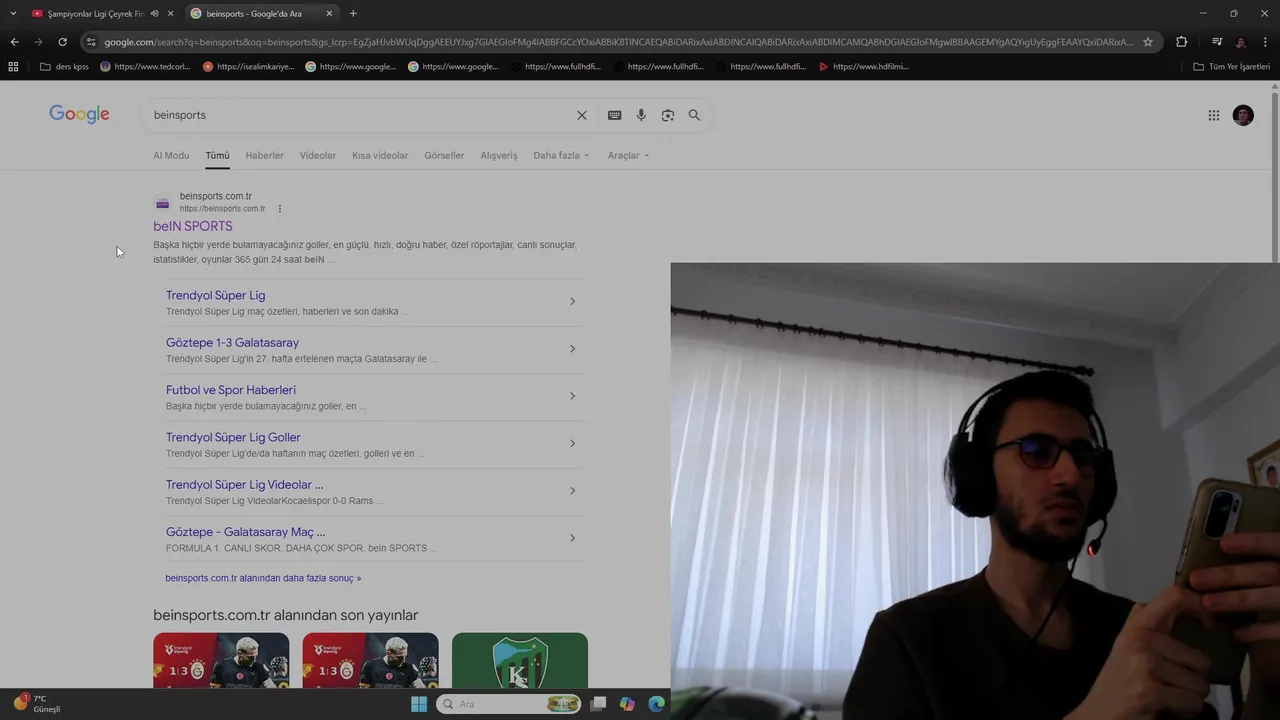The width and height of the screenshot is (1280, 720).
Task: Switch to the Haberler tab
Action: pyautogui.click(x=264, y=156)
